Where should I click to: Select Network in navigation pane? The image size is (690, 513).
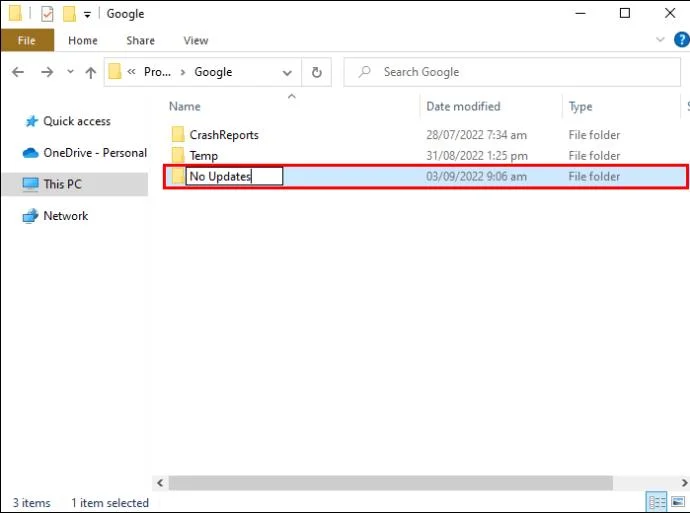pyautogui.click(x=66, y=216)
